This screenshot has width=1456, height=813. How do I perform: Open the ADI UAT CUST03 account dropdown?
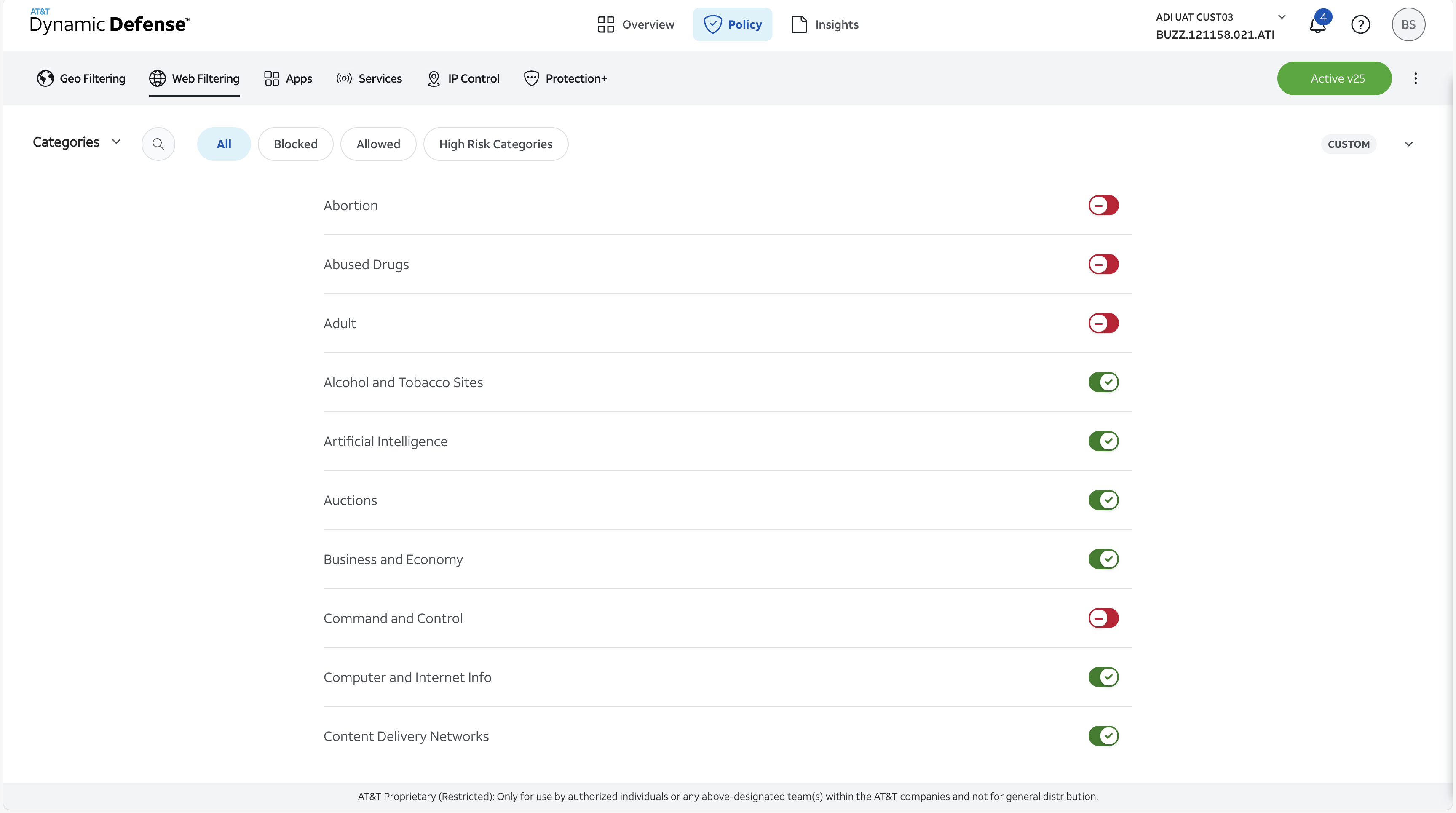[x=1281, y=17]
